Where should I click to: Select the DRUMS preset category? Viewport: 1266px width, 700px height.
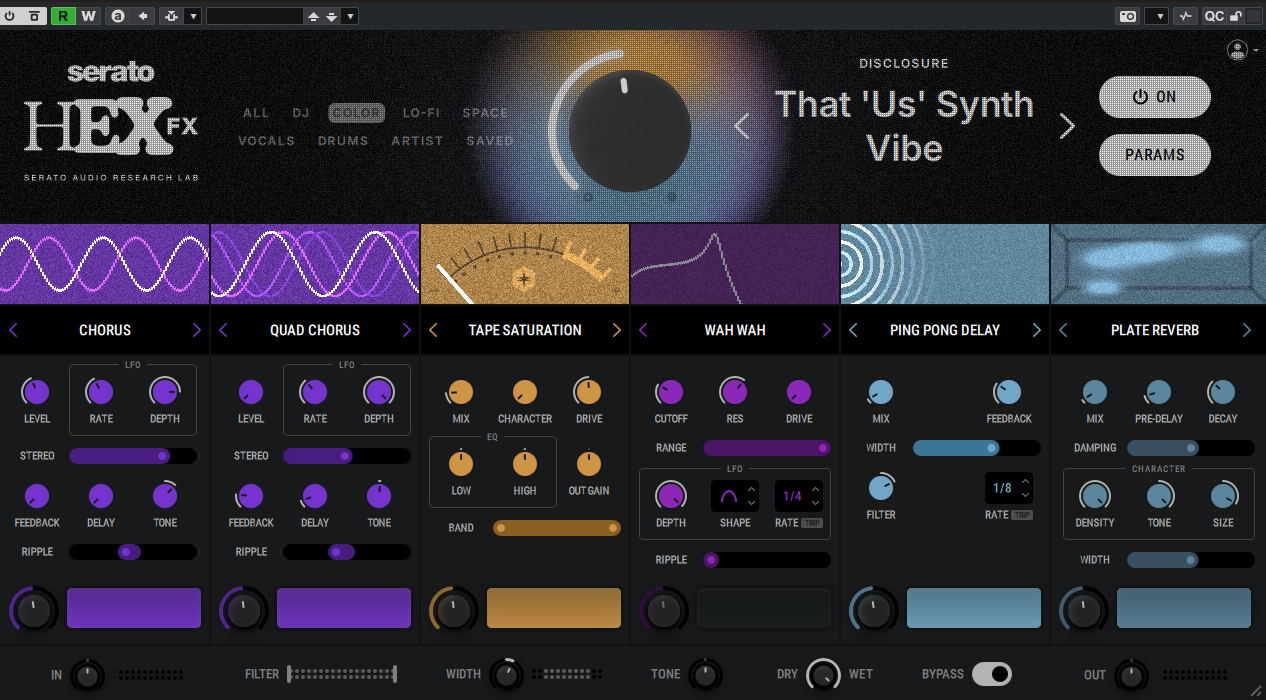point(343,141)
